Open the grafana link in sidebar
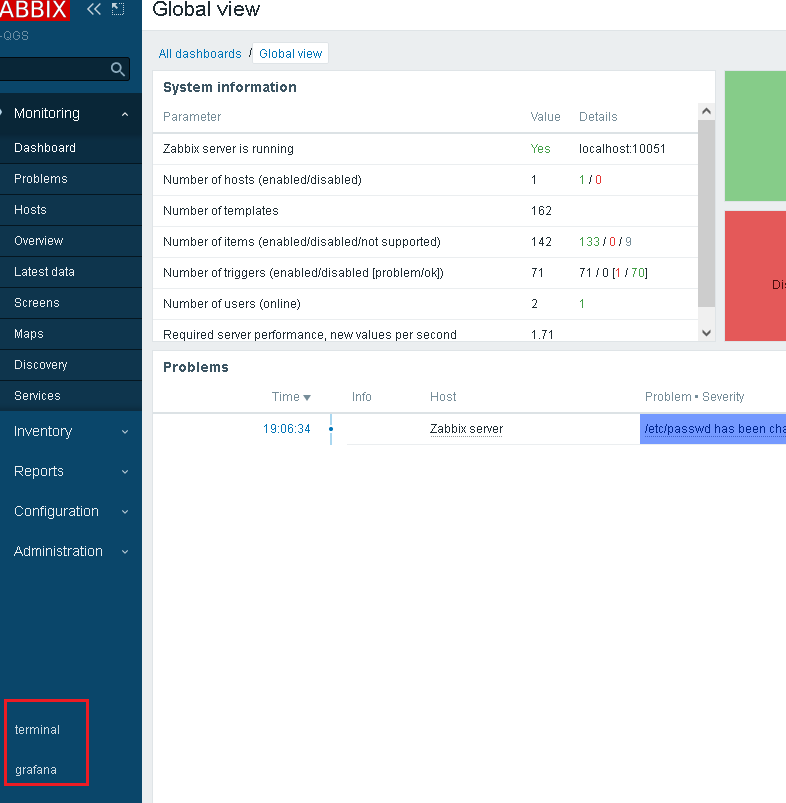Image resolution: width=786 pixels, height=803 pixels. coord(36,770)
